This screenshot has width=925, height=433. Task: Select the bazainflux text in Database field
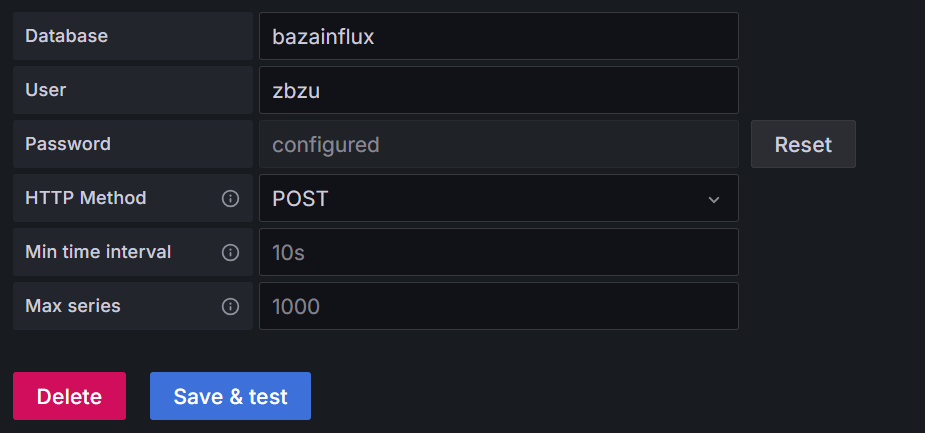pyautogui.click(x=323, y=37)
